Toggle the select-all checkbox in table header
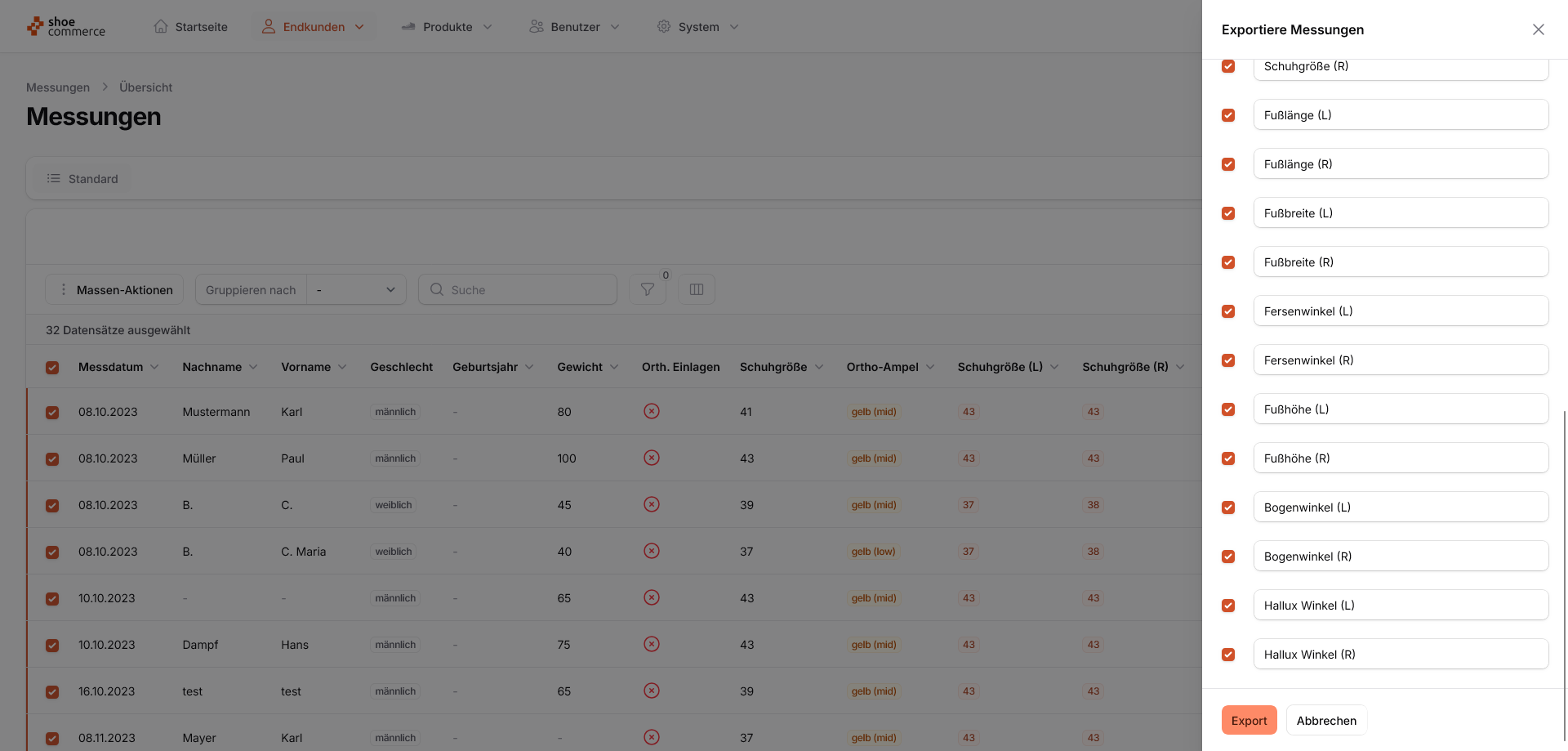Screen dimensions: 1568x751 (52, 368)
